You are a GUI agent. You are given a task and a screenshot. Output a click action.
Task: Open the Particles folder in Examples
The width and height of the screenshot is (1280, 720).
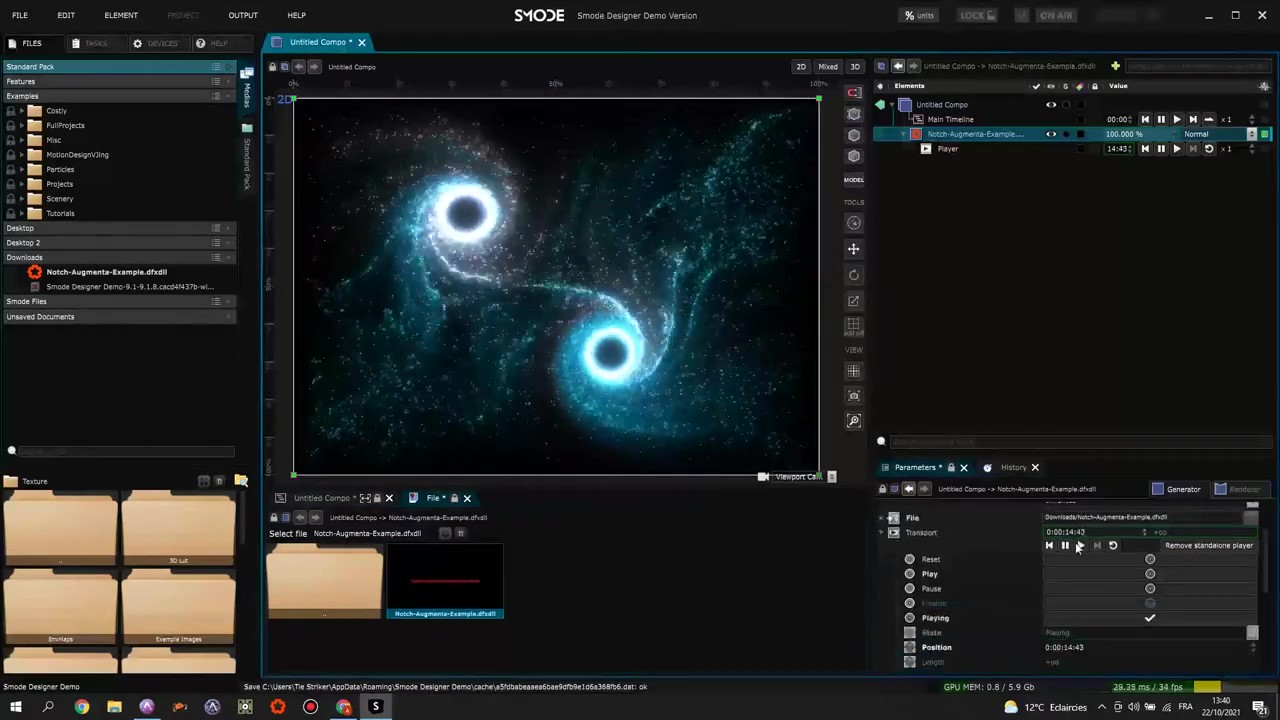pos(60,169)
